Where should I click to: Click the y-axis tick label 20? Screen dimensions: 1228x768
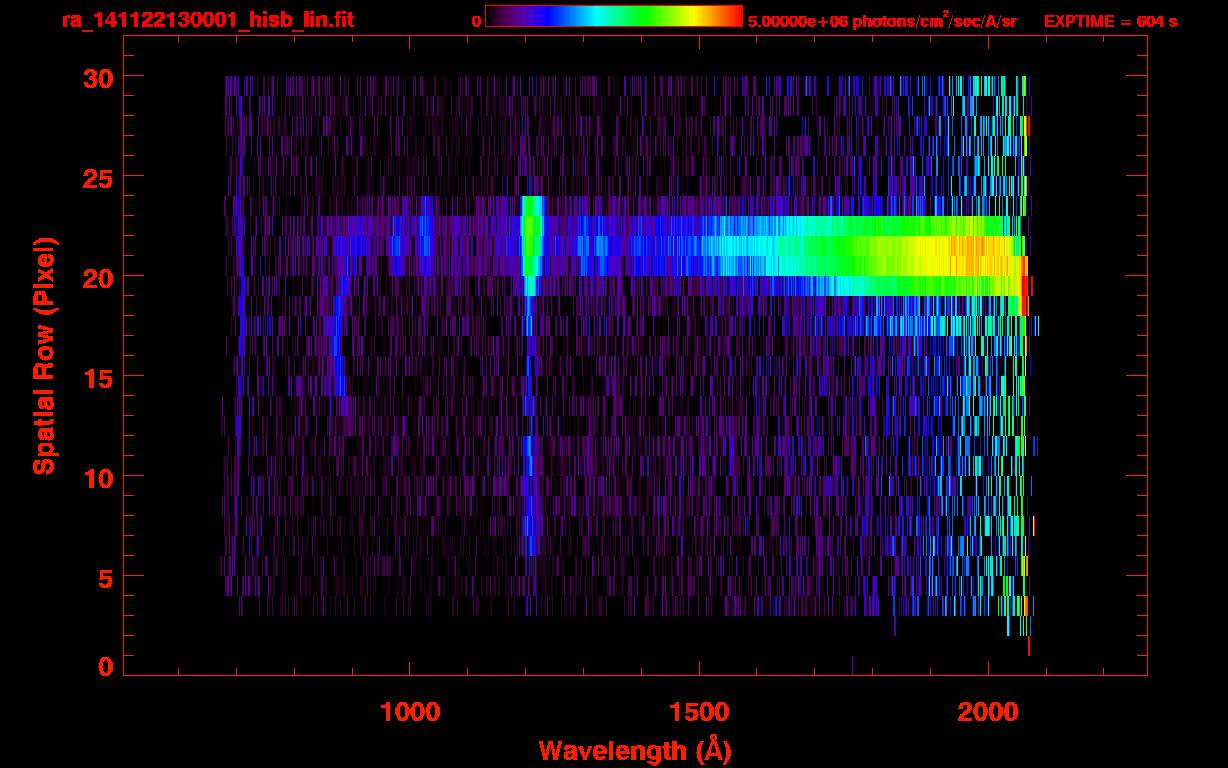(x=96, y=277)
